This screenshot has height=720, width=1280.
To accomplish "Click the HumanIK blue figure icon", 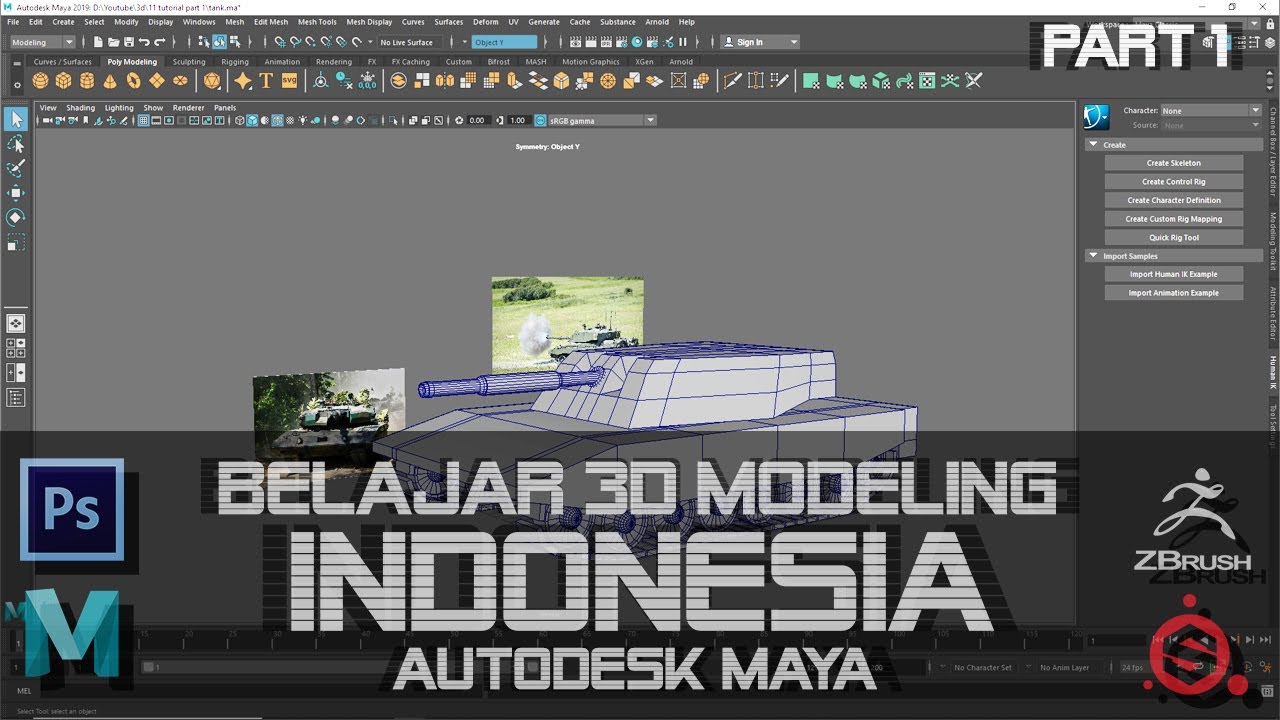I will [1097, 117].
